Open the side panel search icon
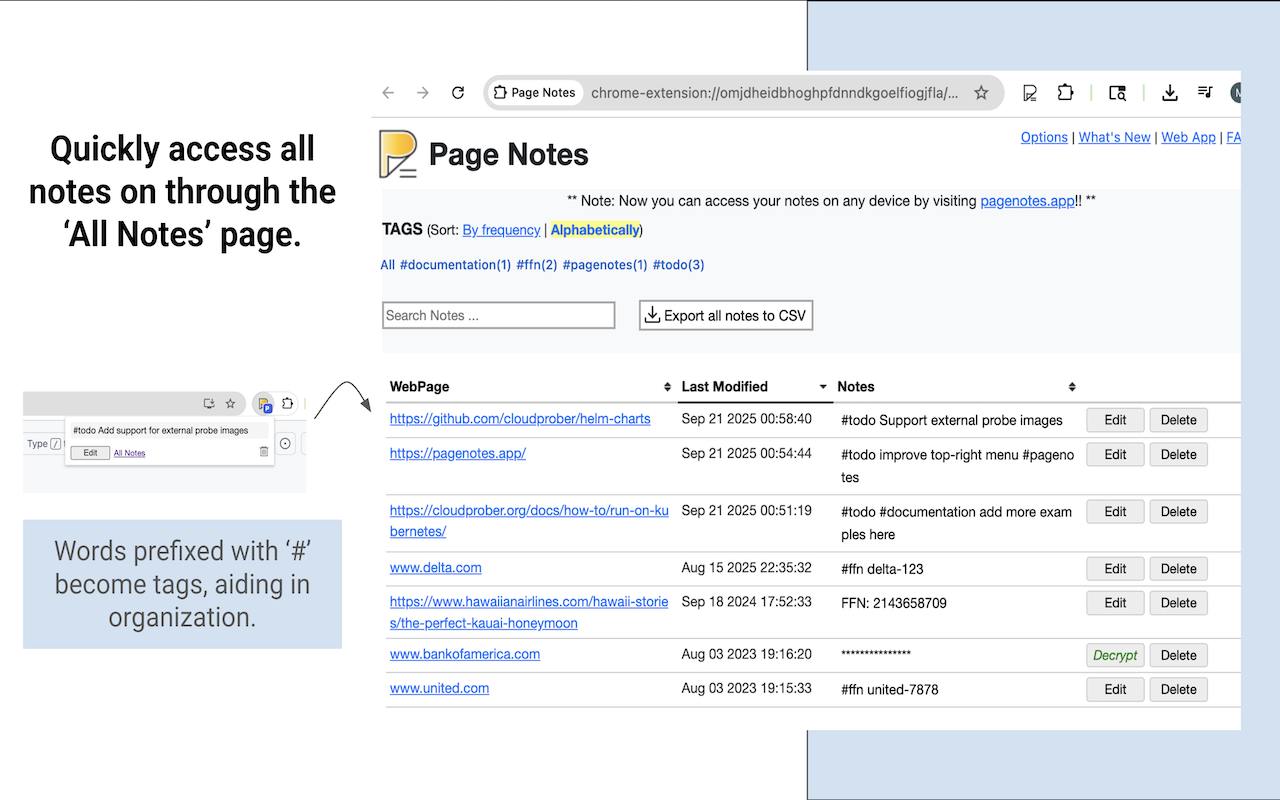 pos(1117,92)
